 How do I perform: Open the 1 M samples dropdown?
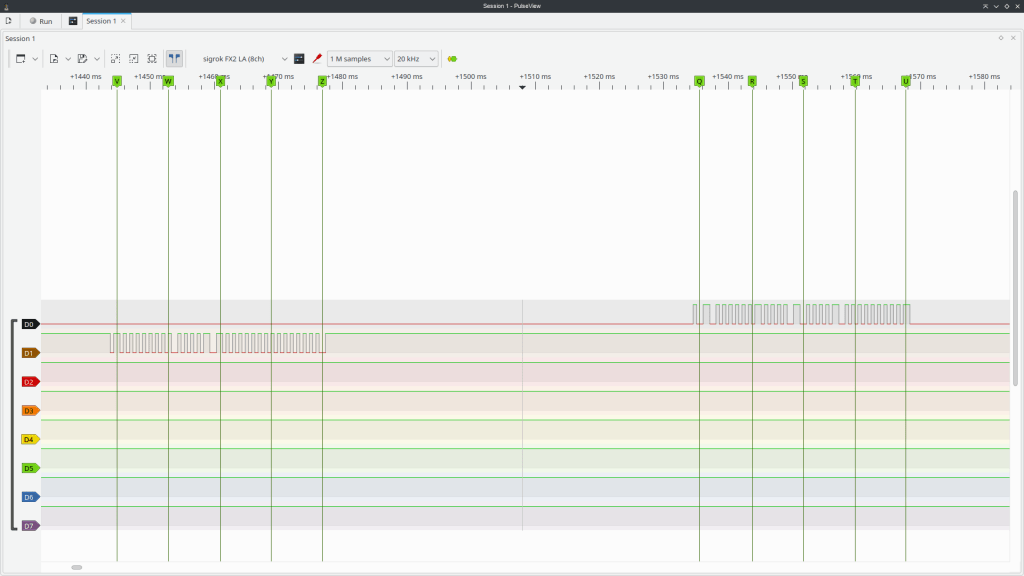coord(359,59)
